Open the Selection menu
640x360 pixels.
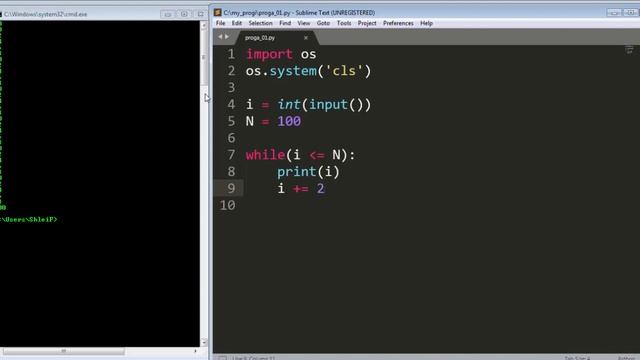coord(260,23)
